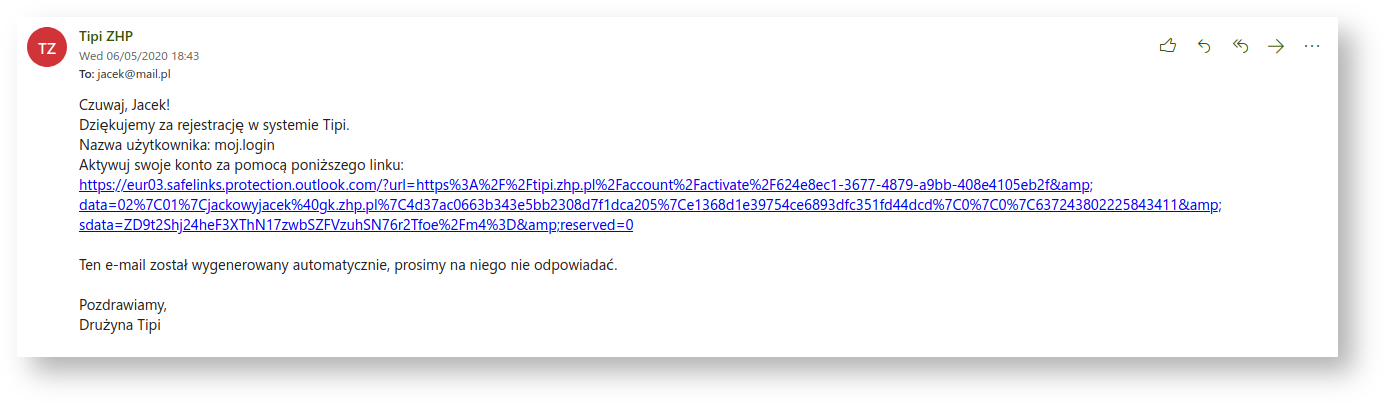Click the recipient address jacek@mail.pl
Screen dimensions: 1386x405
point(127,74)
